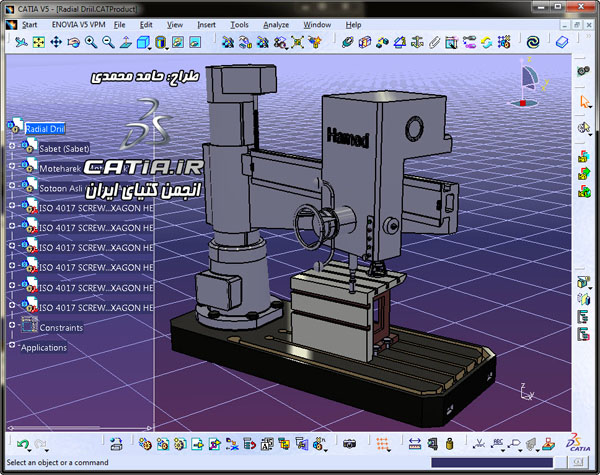Image resolution: width=600 pixels, height=475 pixels.
Task: Open the Shading mode dropdown arrow
Action: [x=167, y=49]
